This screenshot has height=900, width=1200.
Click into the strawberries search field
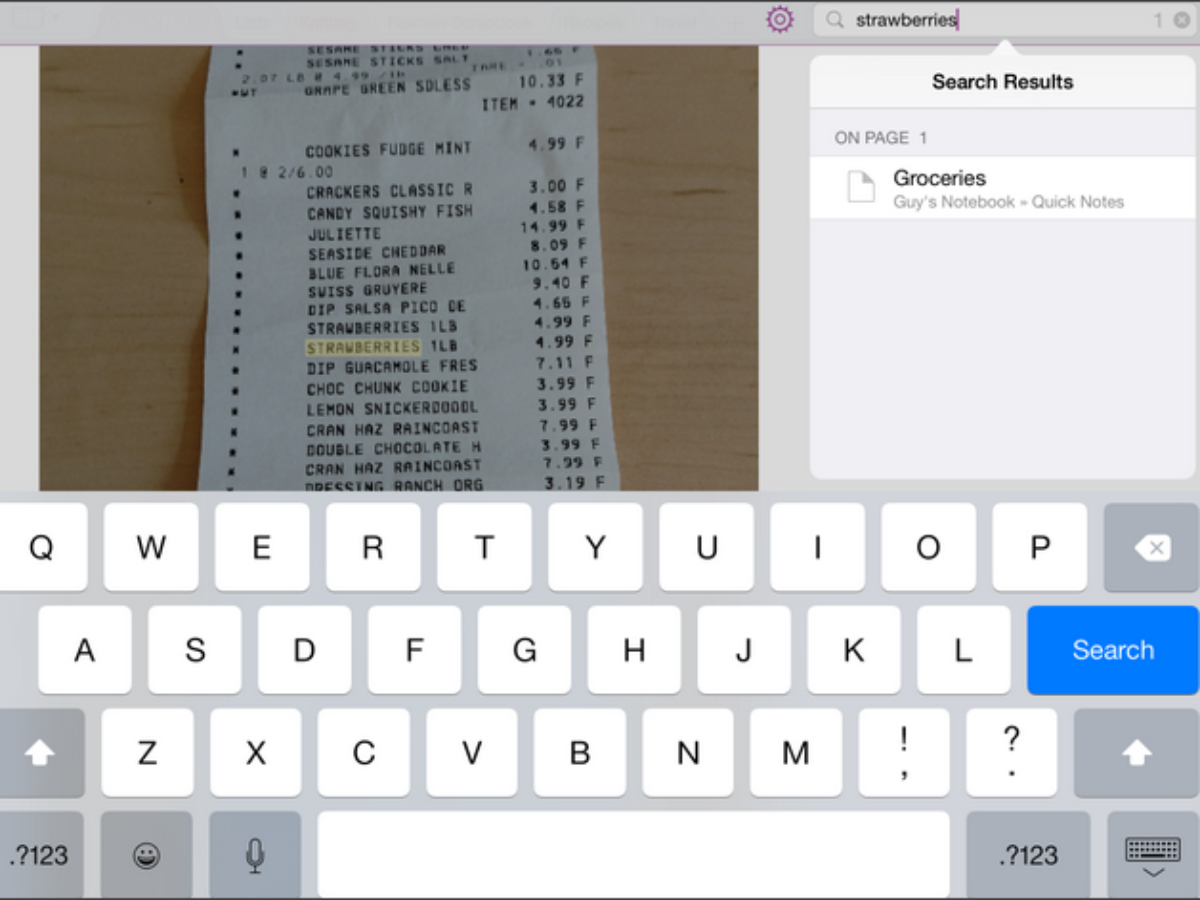(x=1005, y=20)
